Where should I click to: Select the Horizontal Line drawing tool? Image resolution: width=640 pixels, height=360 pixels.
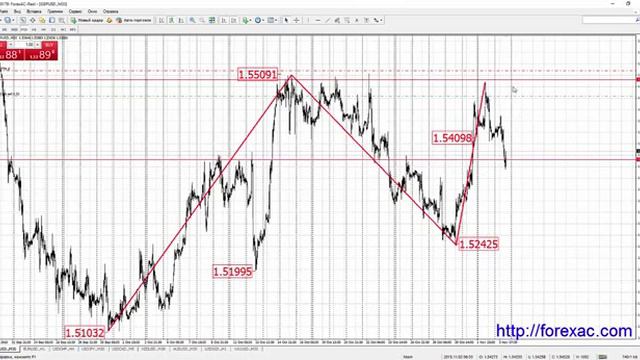click(318, 20)
